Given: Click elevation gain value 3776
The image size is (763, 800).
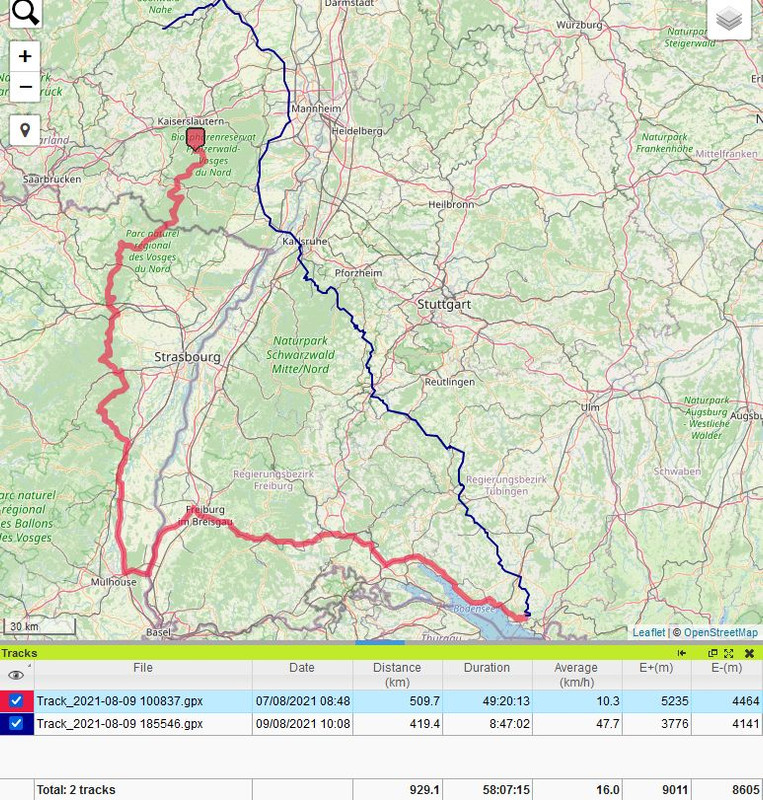Looking at the screenshot, I should click(x=675, y=723).
